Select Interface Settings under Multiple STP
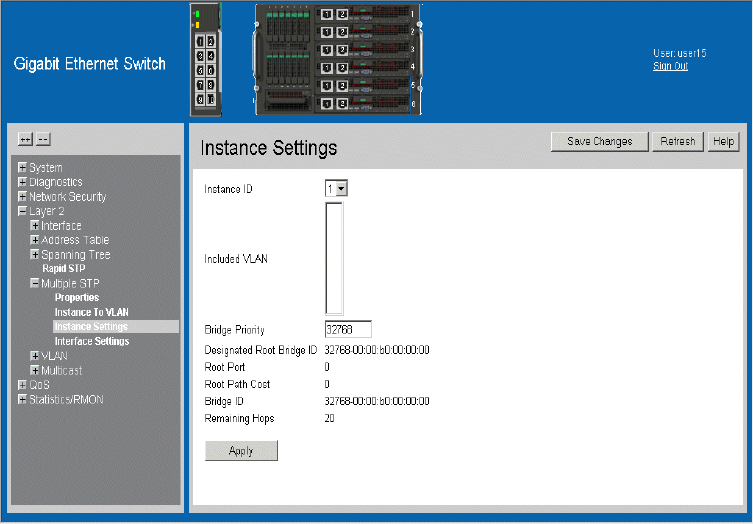The width and height of the screenshot is (753, 524). pos(91,342)
